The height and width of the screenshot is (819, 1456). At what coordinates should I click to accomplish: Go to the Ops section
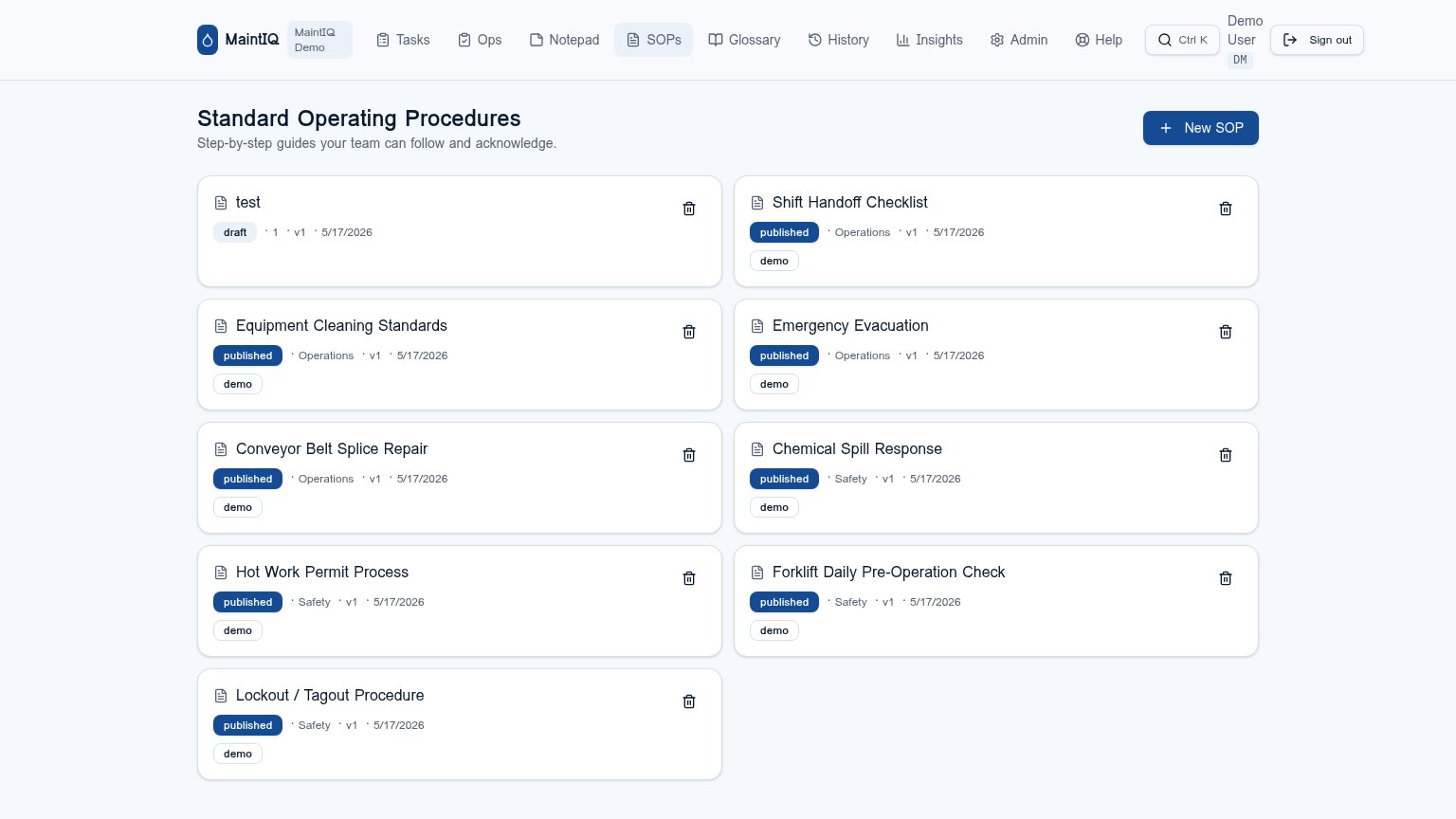[480, 40]
